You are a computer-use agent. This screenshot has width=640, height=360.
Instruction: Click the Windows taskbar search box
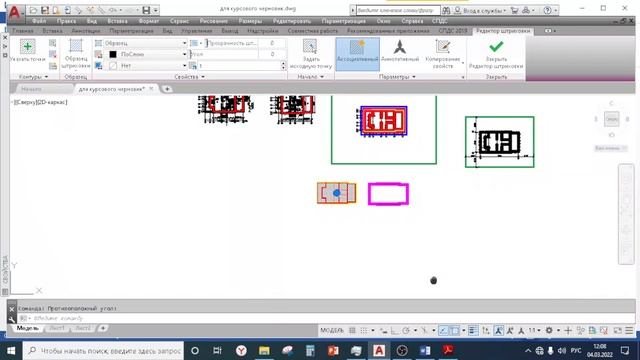coord(103,351)
